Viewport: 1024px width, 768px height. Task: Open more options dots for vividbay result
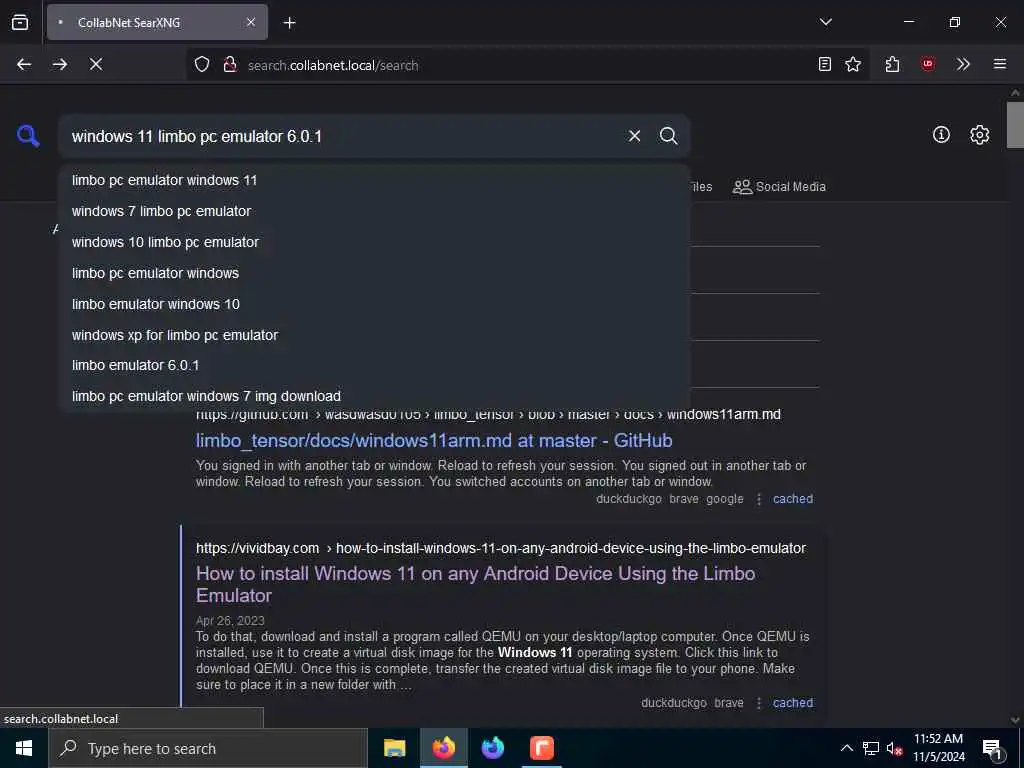pos(759,703)
